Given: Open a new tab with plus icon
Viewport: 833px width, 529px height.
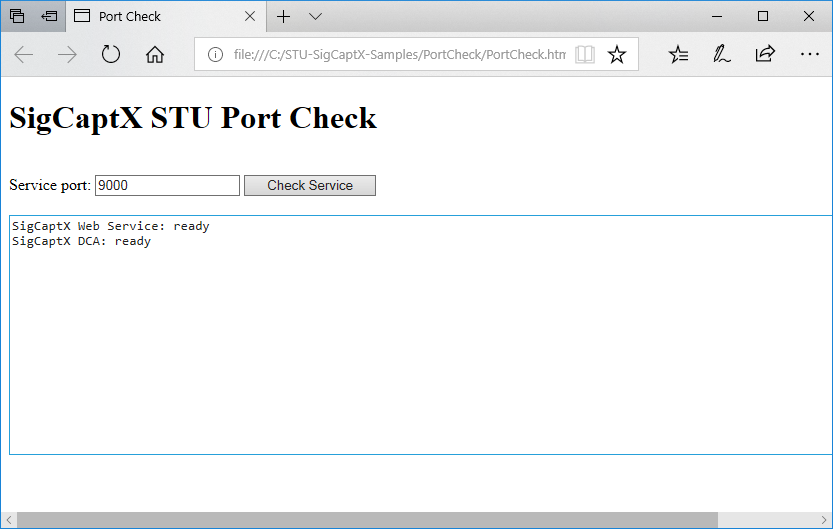Looking at the screenshot, I should click(284, 16).
